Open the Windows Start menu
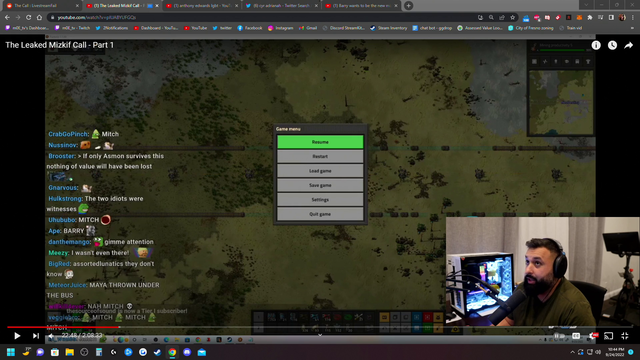Screen dimensions: 640x360 pos(11,352)
